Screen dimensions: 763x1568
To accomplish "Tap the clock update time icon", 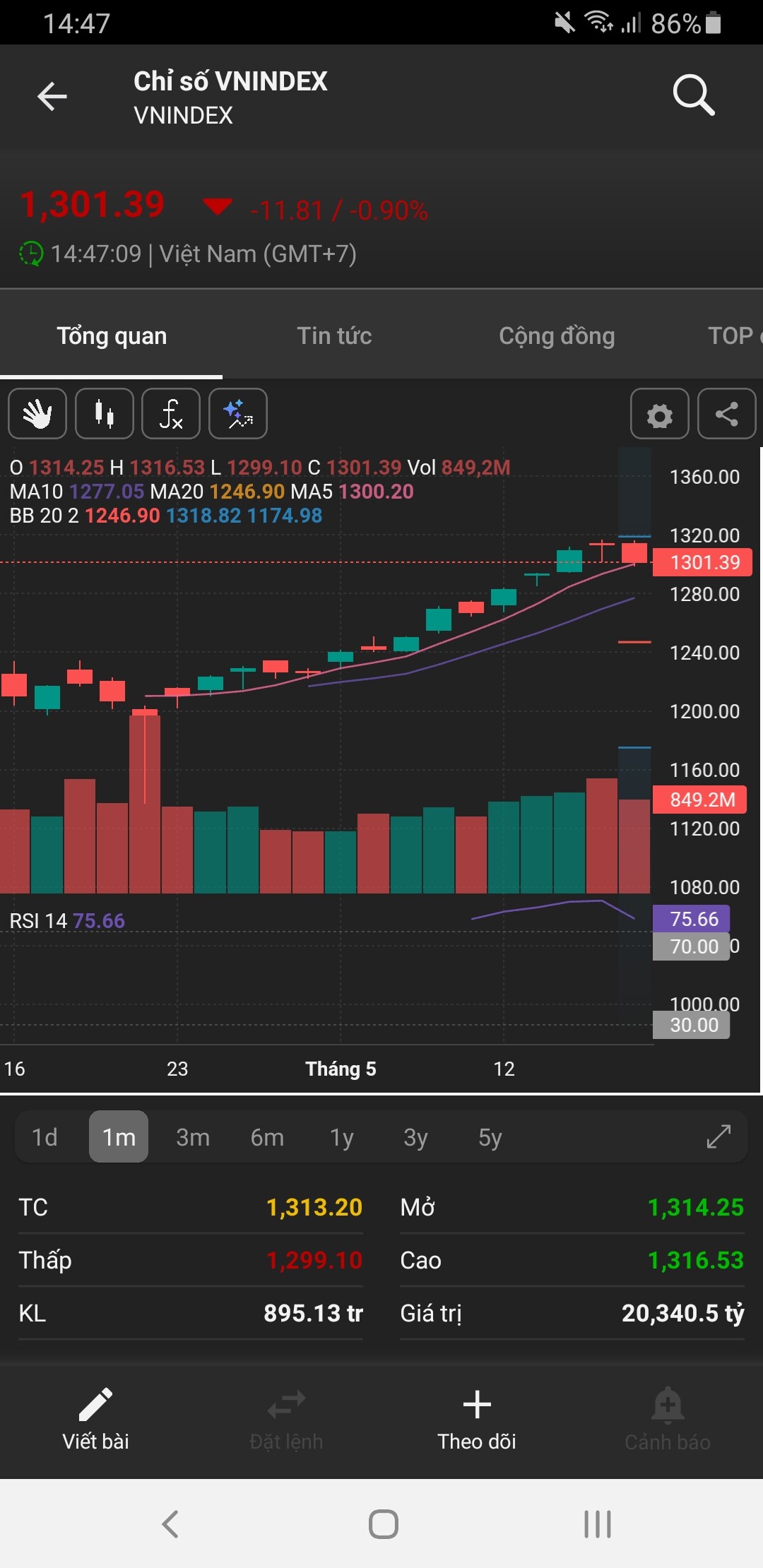I will click(x=30, y=254).
